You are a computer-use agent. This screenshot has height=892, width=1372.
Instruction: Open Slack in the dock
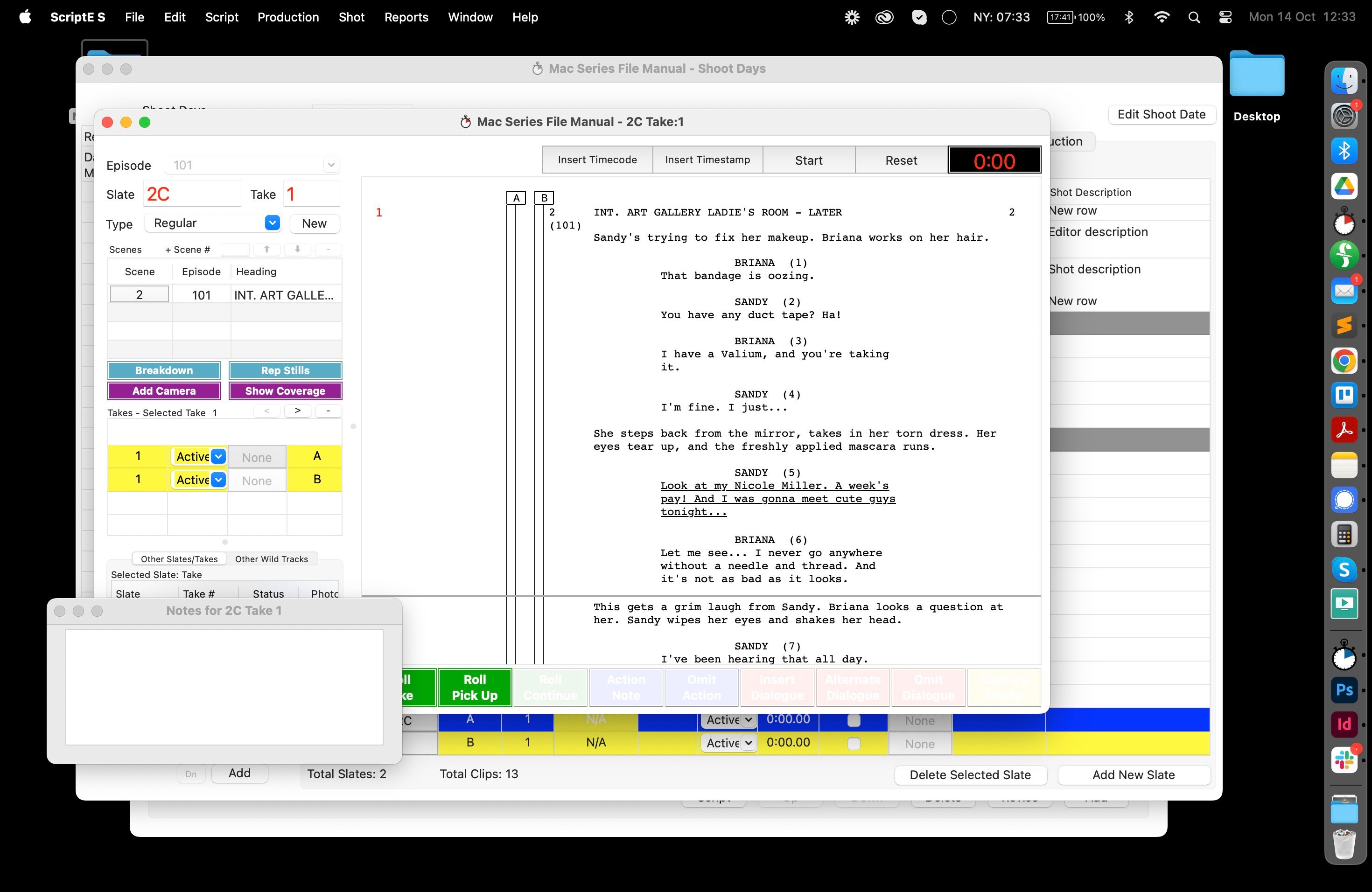(1344, 759)
